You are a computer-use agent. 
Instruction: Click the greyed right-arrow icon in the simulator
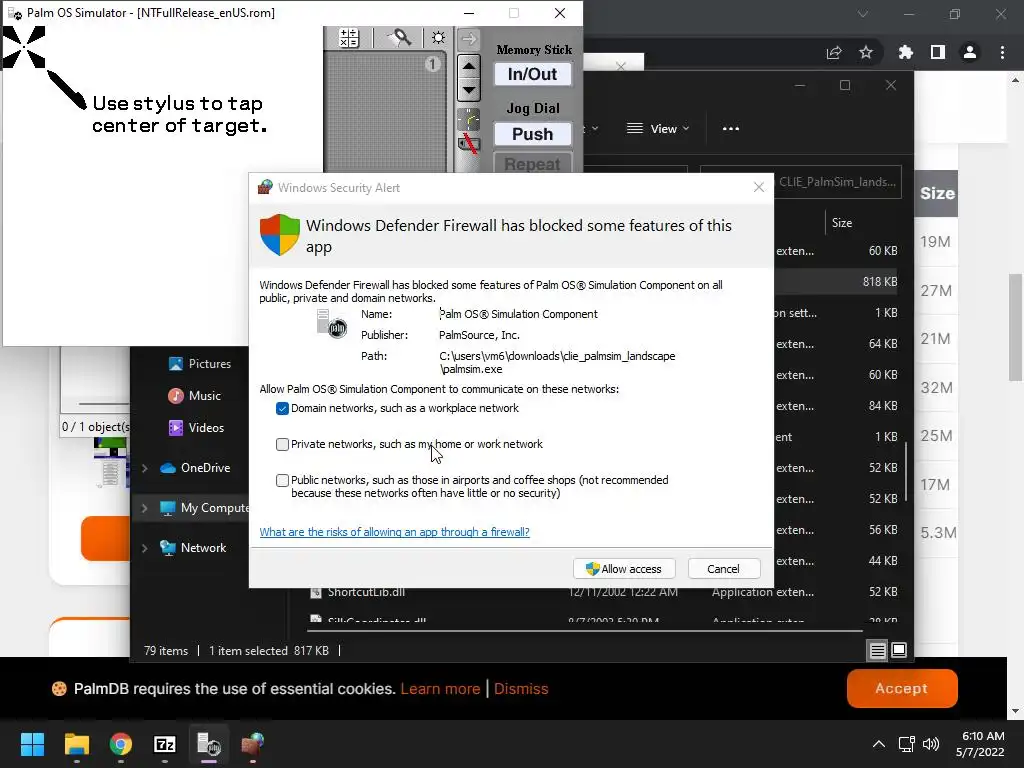point(469,39)
